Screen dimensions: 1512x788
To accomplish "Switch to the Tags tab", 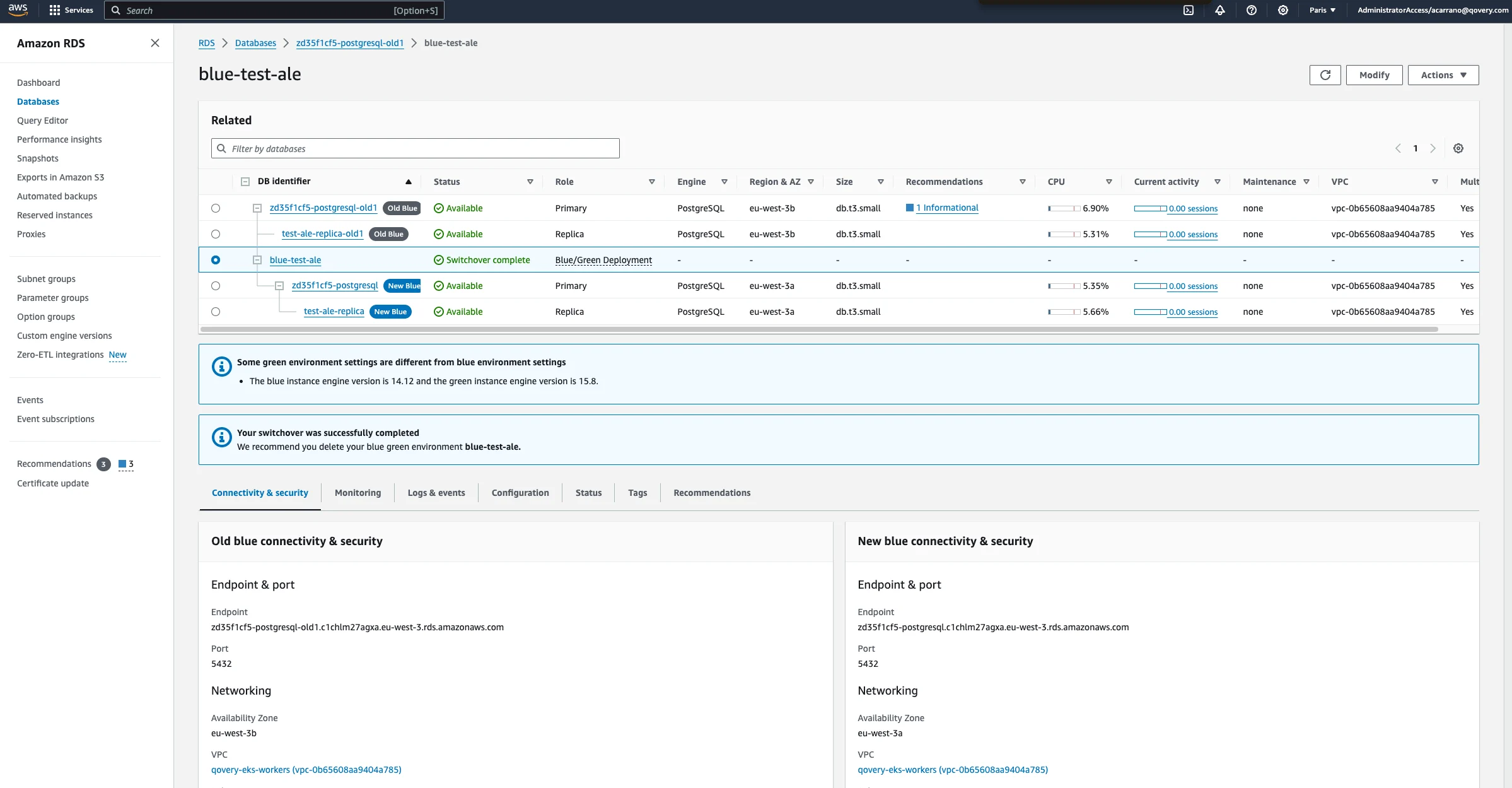I will pyautogui.click(x=637, y=493).
